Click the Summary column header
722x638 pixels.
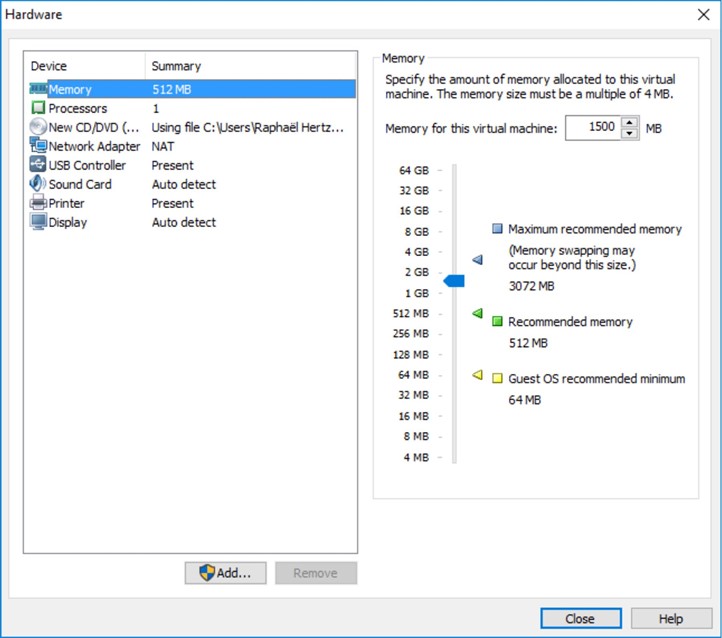coord(251,66)
